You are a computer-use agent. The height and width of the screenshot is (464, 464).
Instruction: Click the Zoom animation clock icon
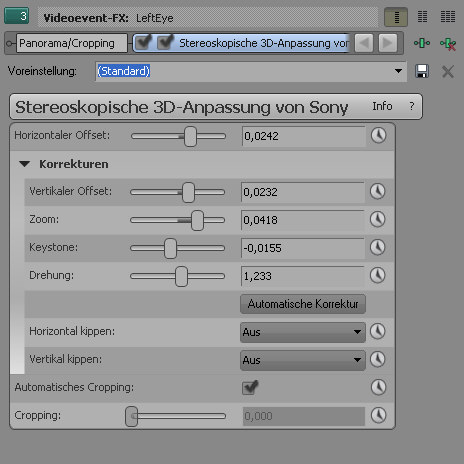pos(378,220)
